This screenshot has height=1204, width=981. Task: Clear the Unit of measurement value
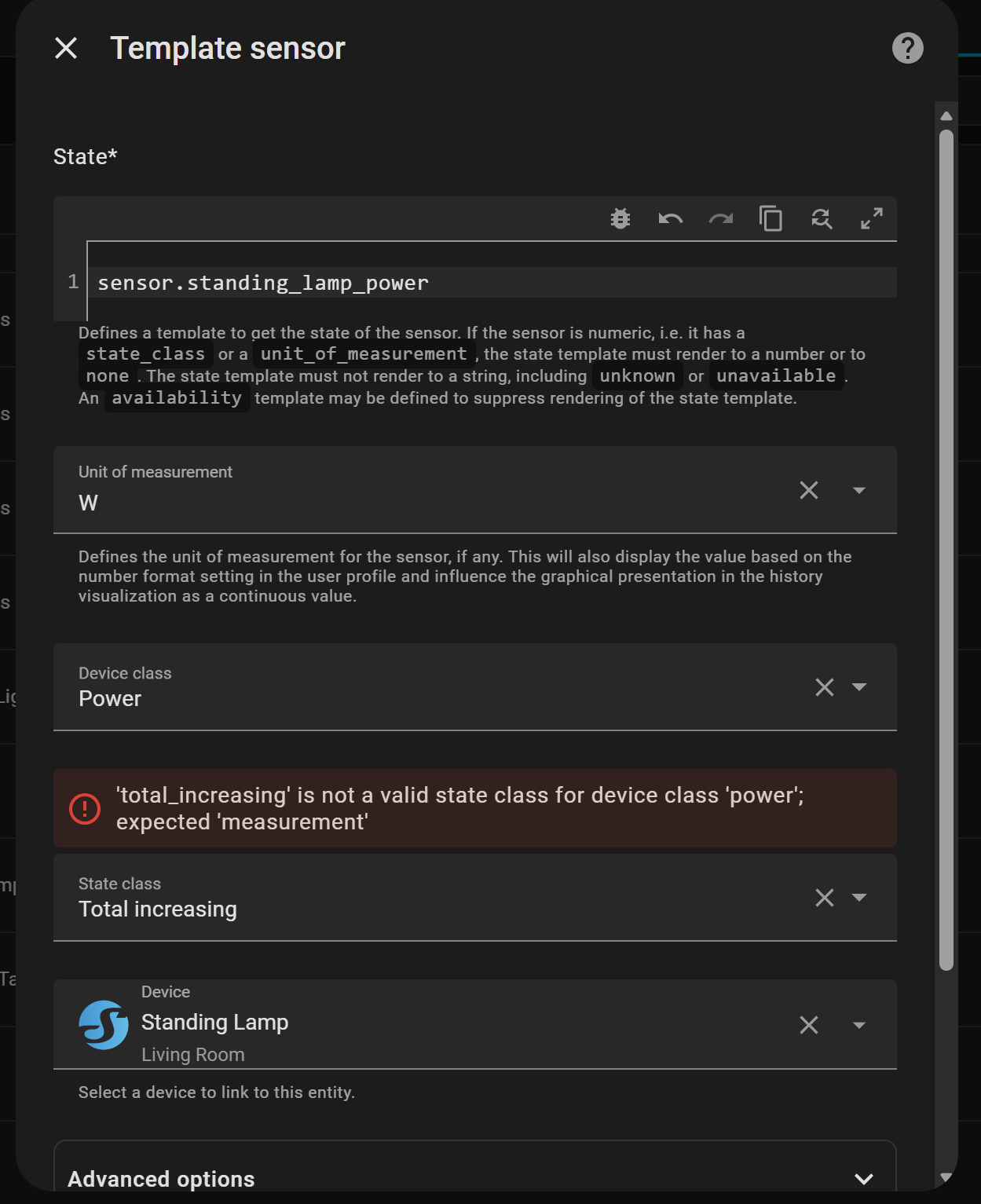click(809, 490)
